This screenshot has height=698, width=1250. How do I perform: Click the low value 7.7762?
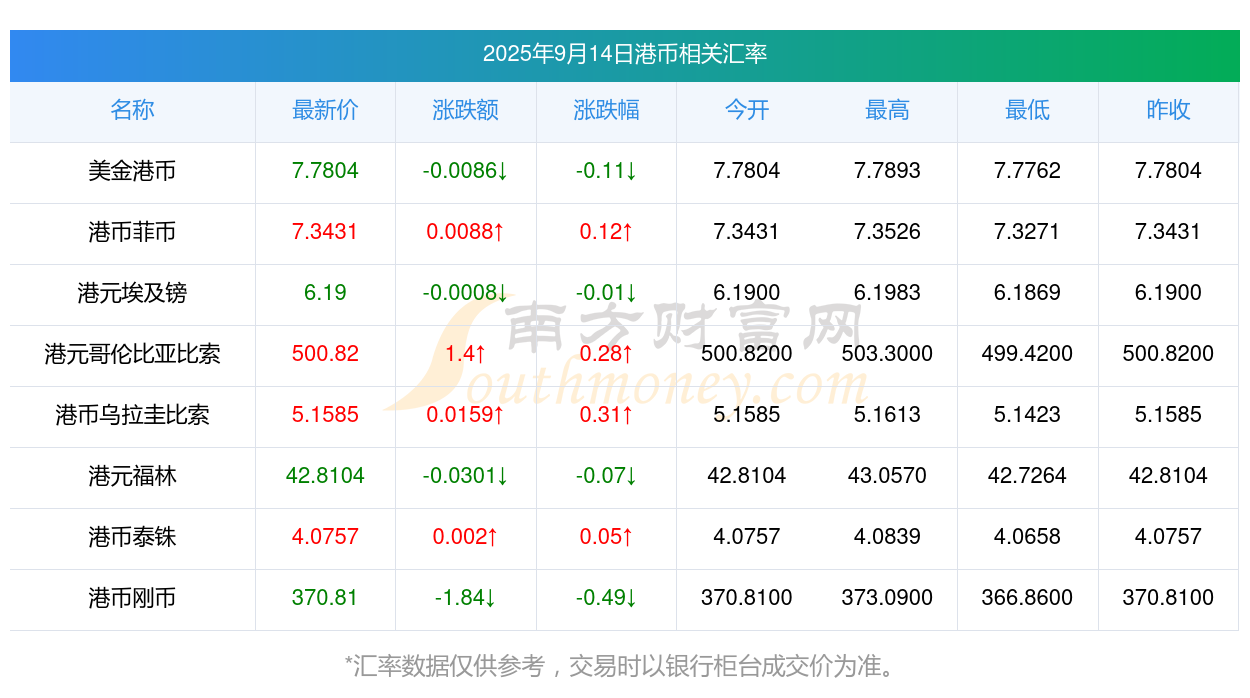click(1028, 171)
